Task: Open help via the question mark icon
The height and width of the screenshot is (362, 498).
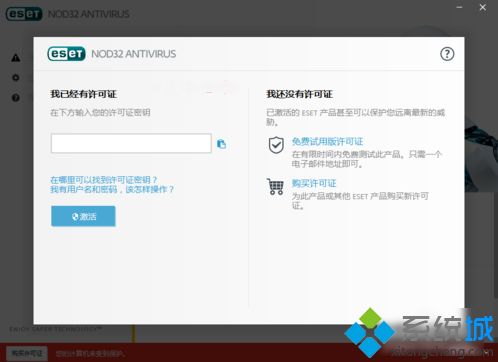Action: pyautogui.click(x=447, y=54)
